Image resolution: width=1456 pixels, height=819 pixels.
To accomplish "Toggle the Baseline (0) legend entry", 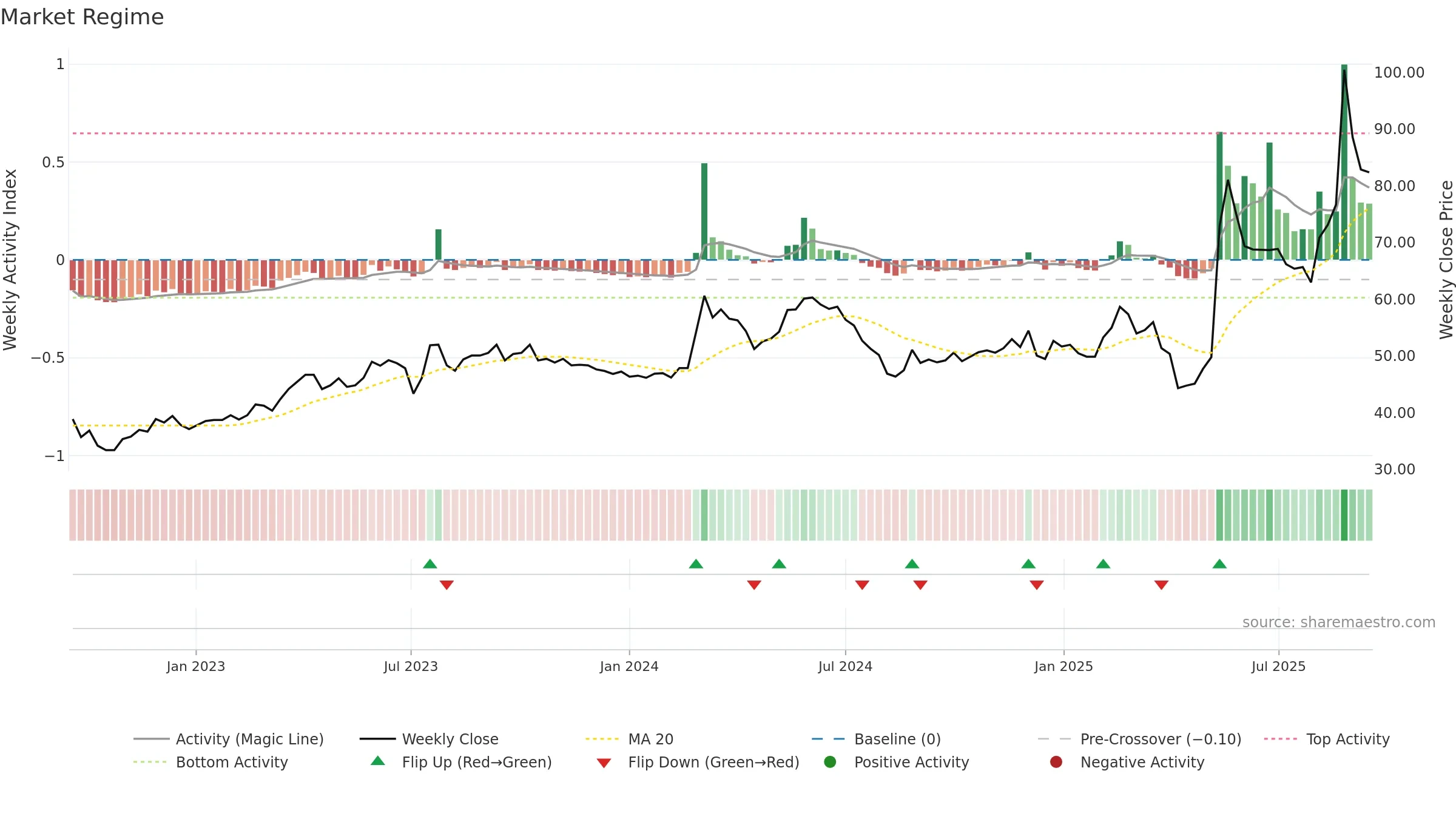I will click(876, 739).
